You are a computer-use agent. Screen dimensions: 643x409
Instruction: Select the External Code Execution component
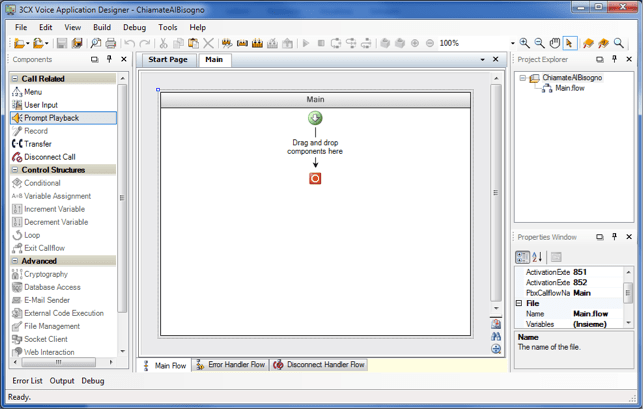coord(58,313)
